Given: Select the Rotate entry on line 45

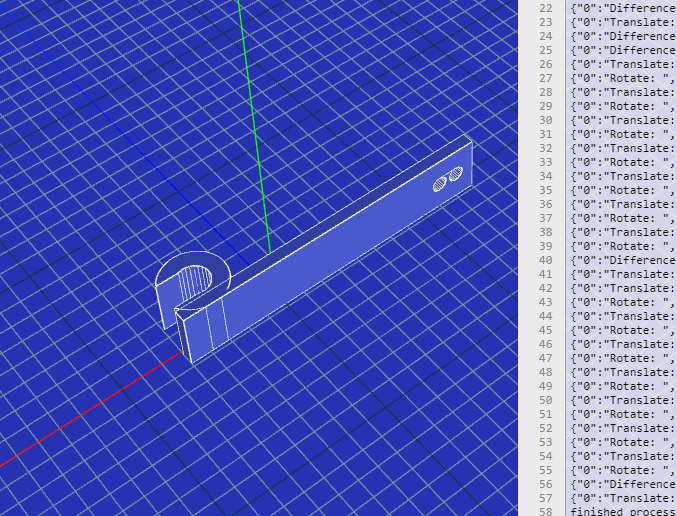Looking at the screenshot, I should tap(622, 330).
